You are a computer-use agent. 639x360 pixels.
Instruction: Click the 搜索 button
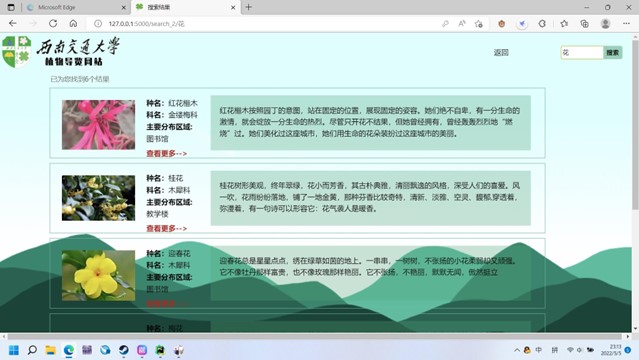pyautogui.click(x=613, y=53)
